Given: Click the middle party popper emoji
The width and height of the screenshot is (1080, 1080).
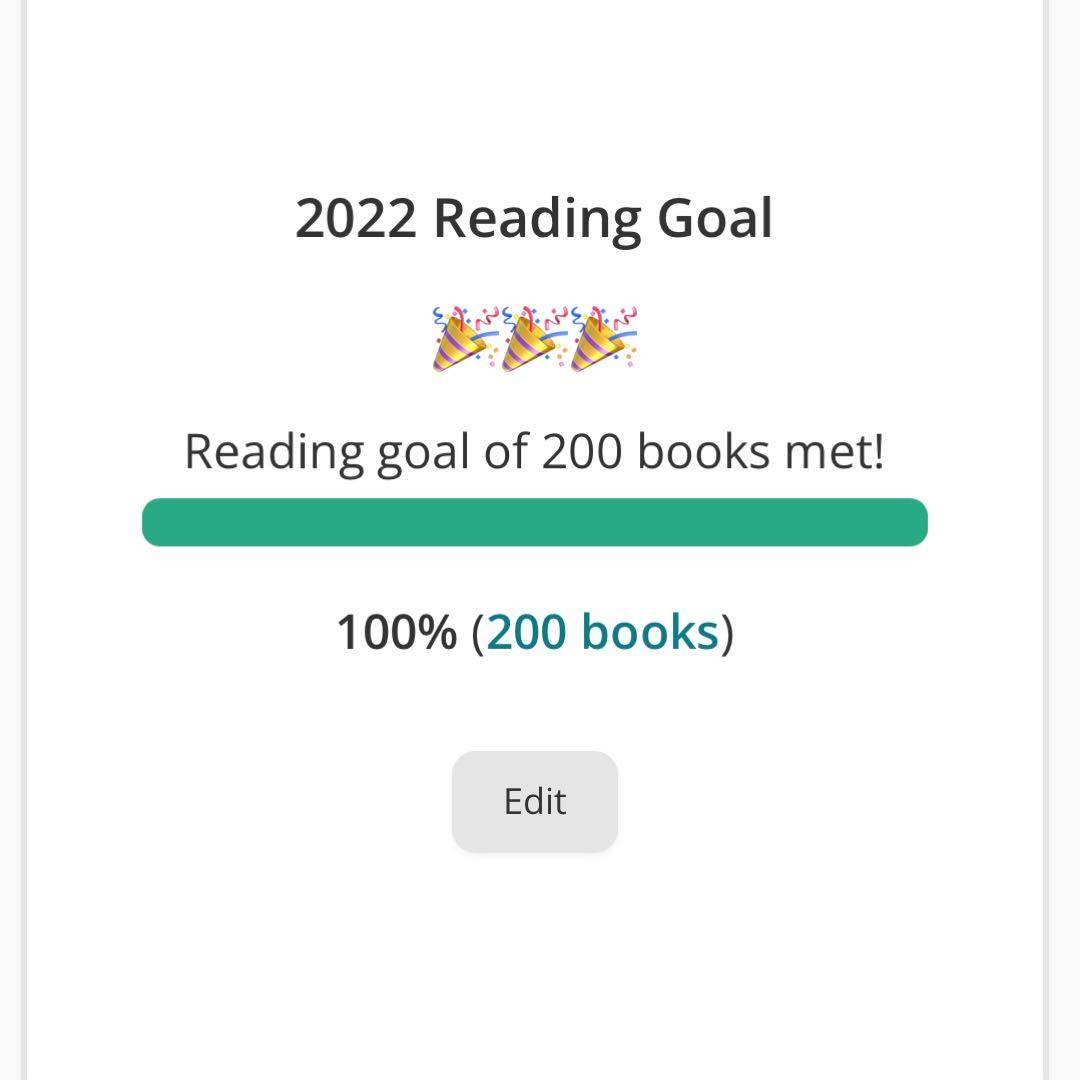Looking at the screenshot, I should click(x=534, y=340).
